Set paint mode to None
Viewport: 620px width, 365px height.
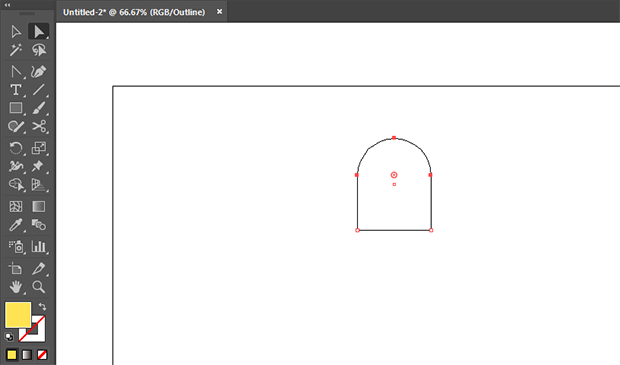click(42, 355)
